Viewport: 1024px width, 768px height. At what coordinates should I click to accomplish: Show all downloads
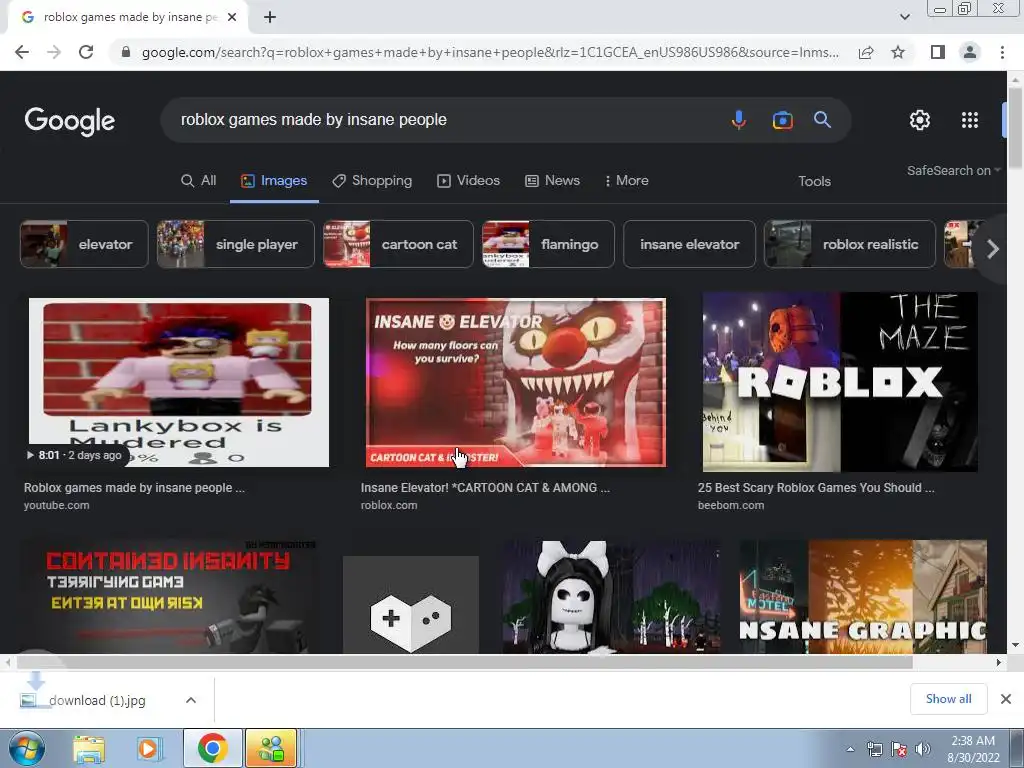[x=948, y=699]
